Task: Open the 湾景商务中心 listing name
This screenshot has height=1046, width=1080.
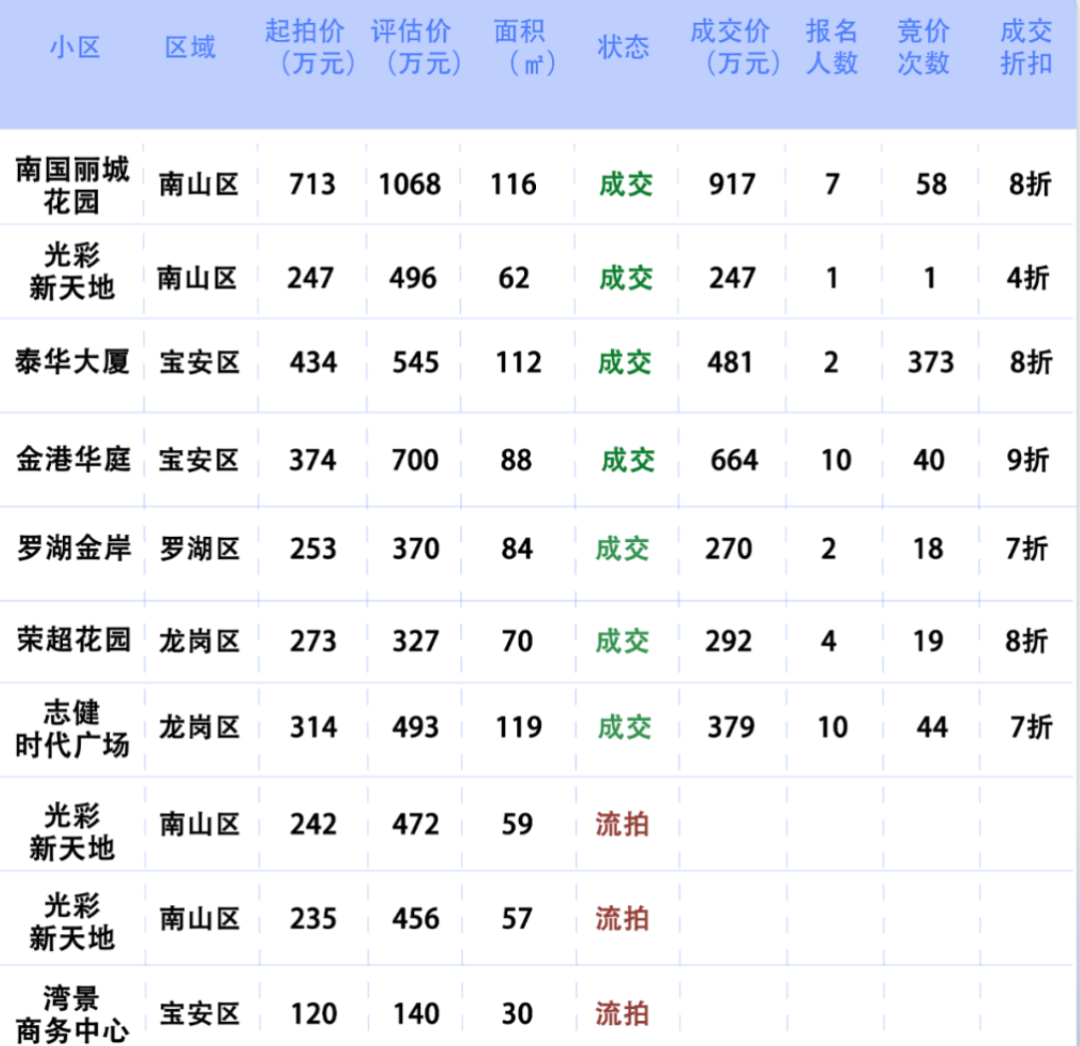Action: (72, 1013)
